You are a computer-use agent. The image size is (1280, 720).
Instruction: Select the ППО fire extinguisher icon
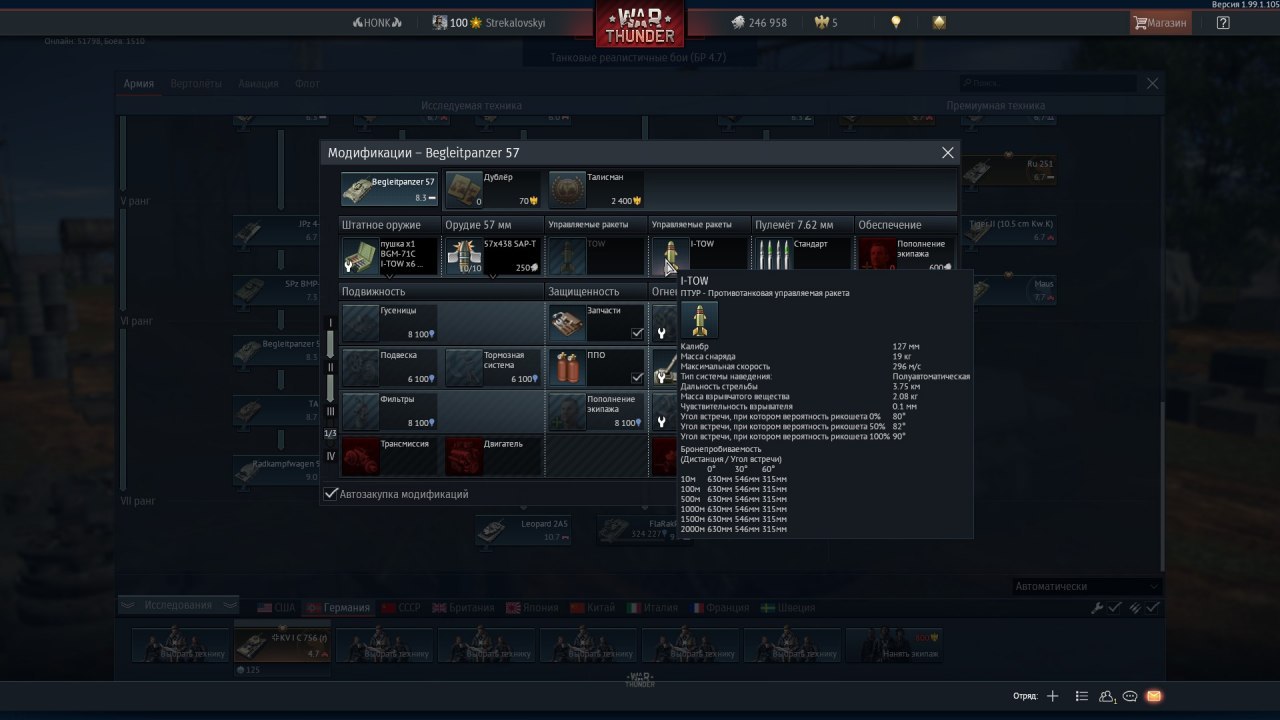[567, 367]
